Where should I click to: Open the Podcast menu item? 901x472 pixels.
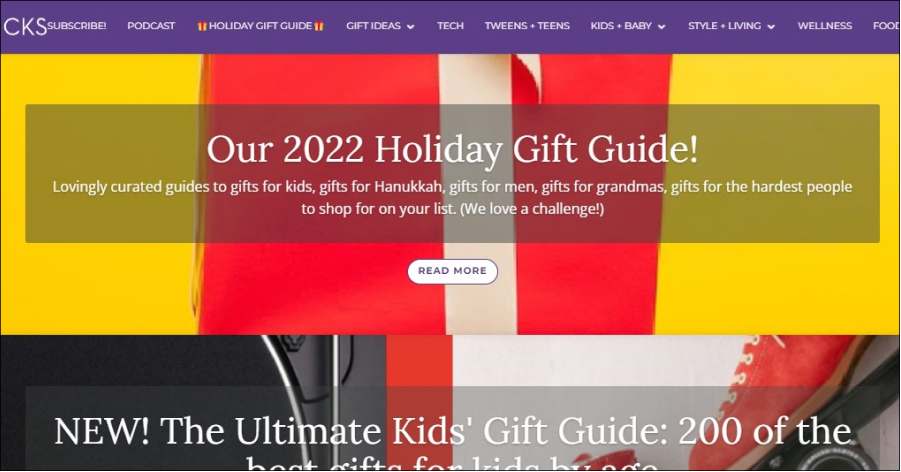(x=151, y=26)
